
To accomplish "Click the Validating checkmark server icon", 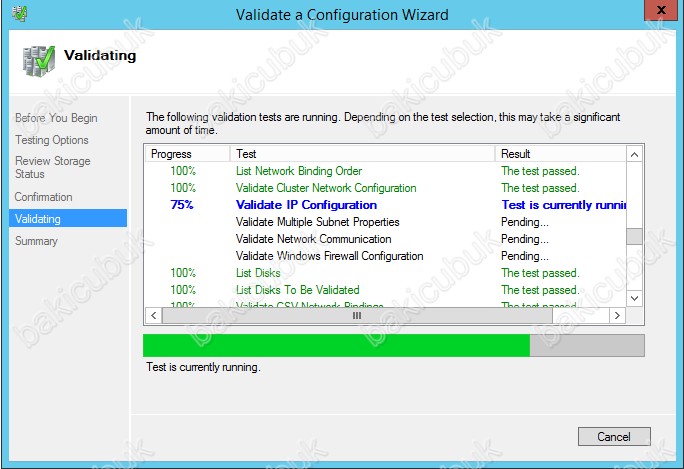I will (38, 59).
